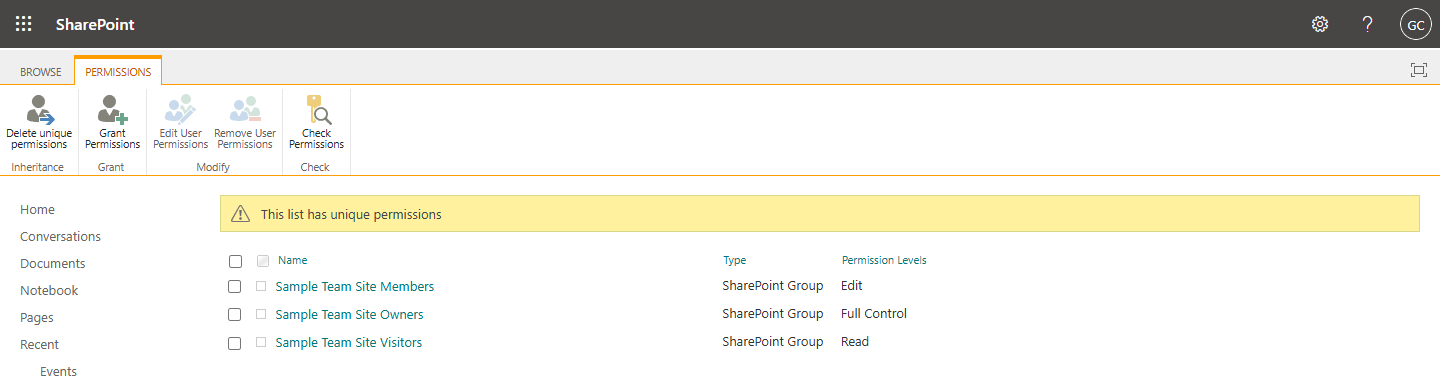Click Remove User Permissions

point(245,123)
